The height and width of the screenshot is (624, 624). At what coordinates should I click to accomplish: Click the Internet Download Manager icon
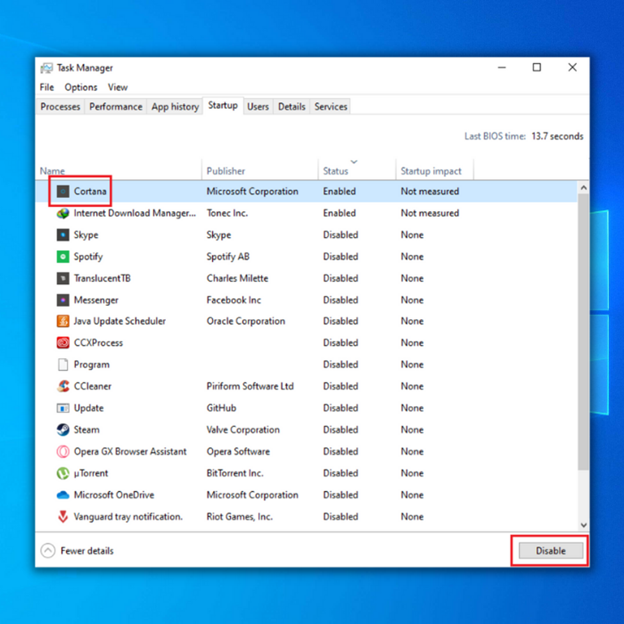(62, 213)
